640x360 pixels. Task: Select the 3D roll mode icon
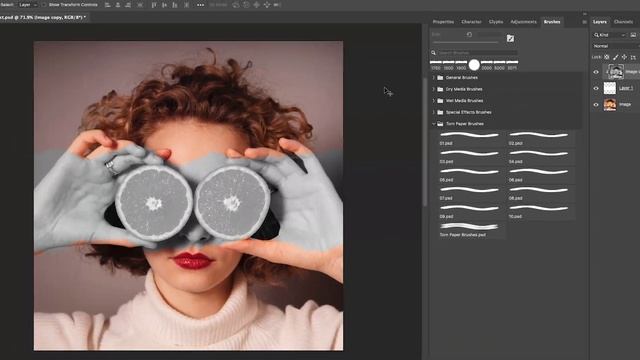[x=246, y=5]
